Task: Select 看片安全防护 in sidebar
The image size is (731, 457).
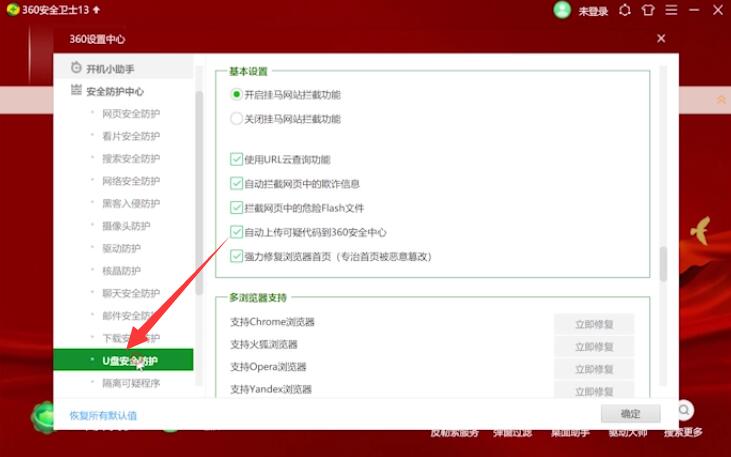Action: point(131,136)
